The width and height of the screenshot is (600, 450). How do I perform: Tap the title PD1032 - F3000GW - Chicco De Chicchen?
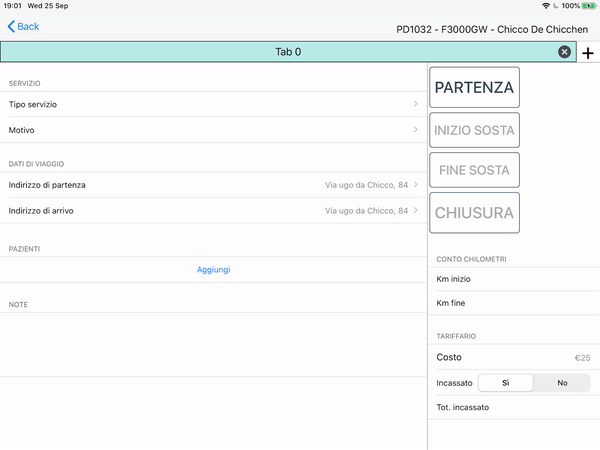[x=492, y=29]
